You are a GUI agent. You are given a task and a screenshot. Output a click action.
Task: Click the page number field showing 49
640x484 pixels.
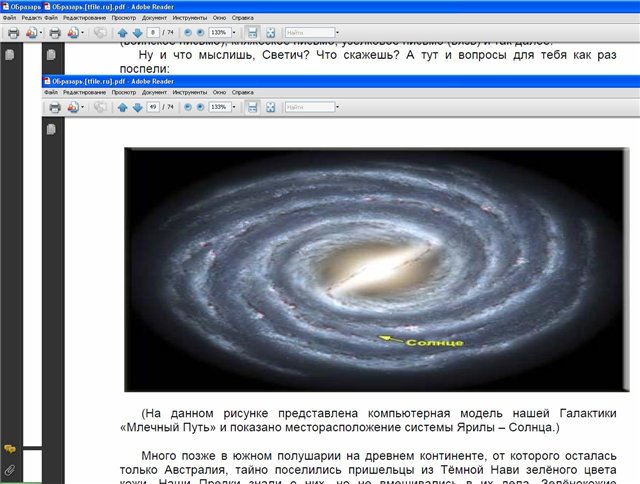point(153,107)
